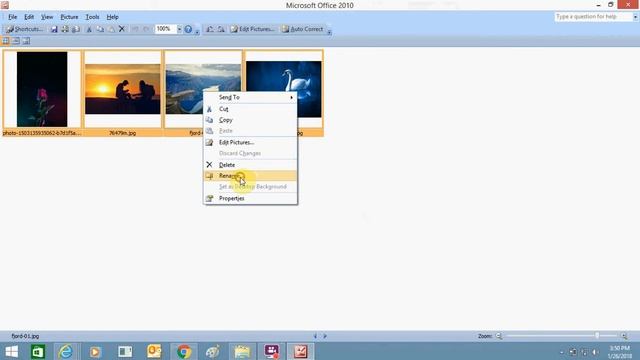The height and width of the screenshot is (360, 640).
Task: Switch to Filmstrip view icon
Action: pyautogui.click(x=16, y=41)
